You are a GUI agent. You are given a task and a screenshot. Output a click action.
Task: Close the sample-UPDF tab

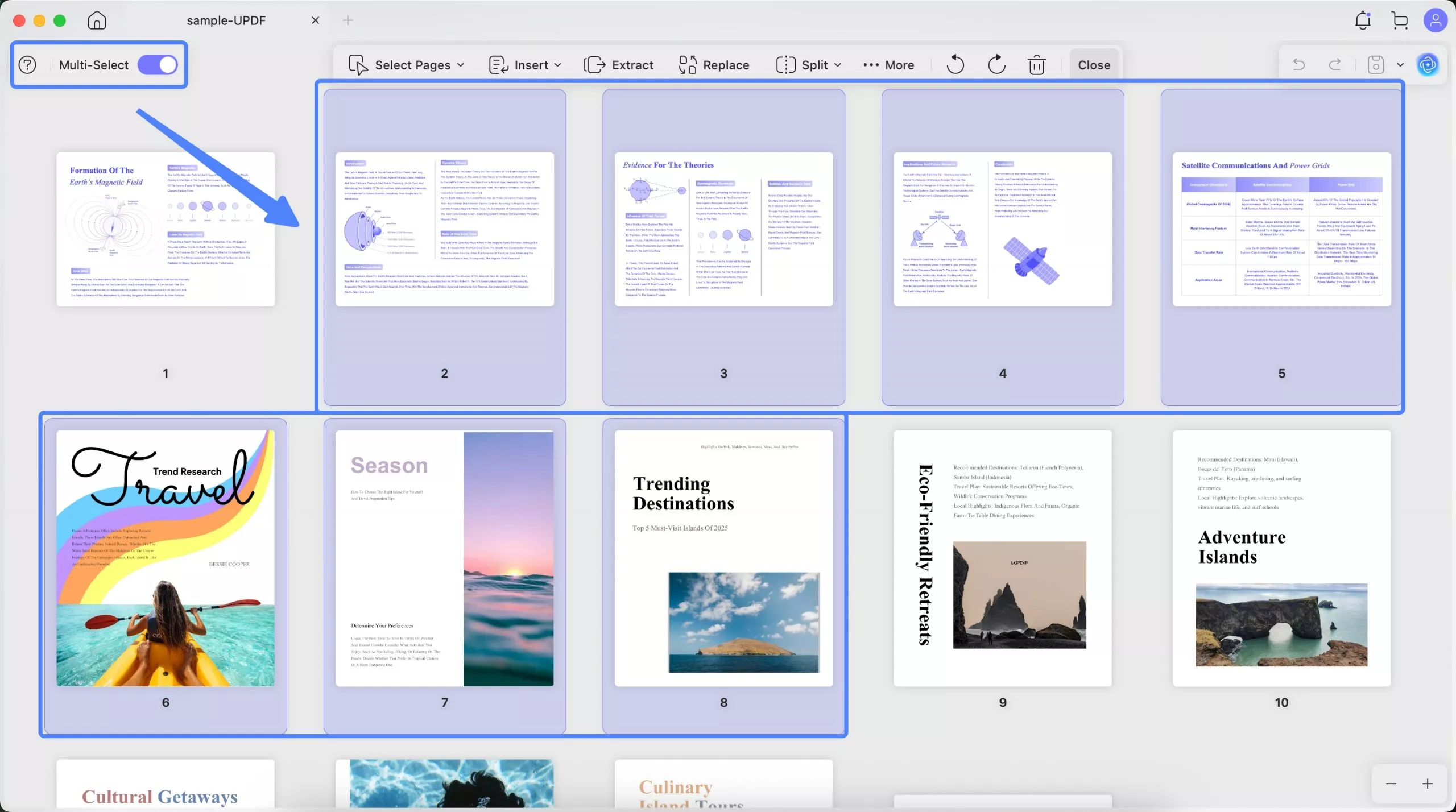pyautogui.click(x=316, y=20)
